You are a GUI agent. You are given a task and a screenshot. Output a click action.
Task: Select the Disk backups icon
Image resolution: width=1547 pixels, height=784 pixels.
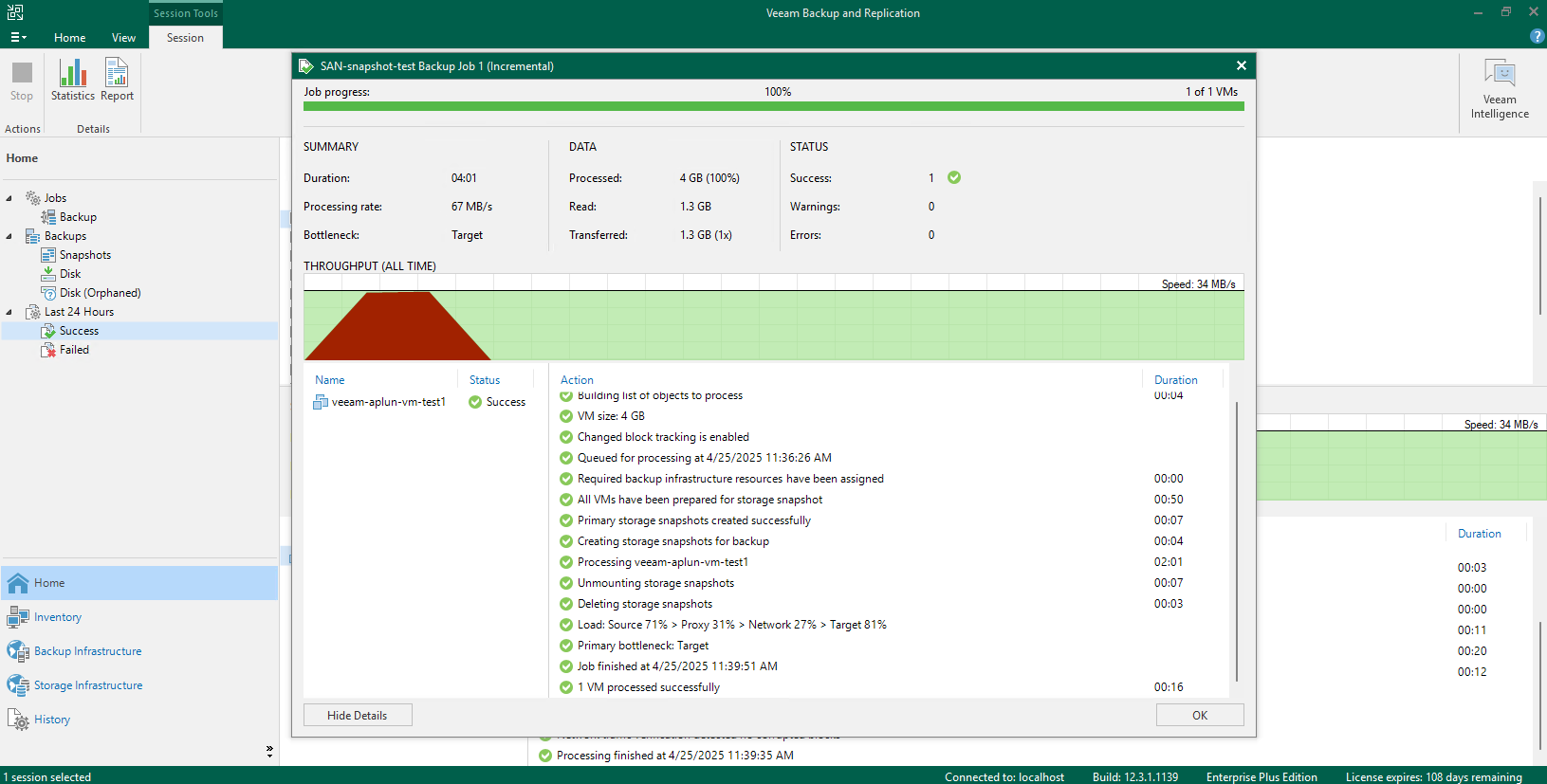(48, 274)
